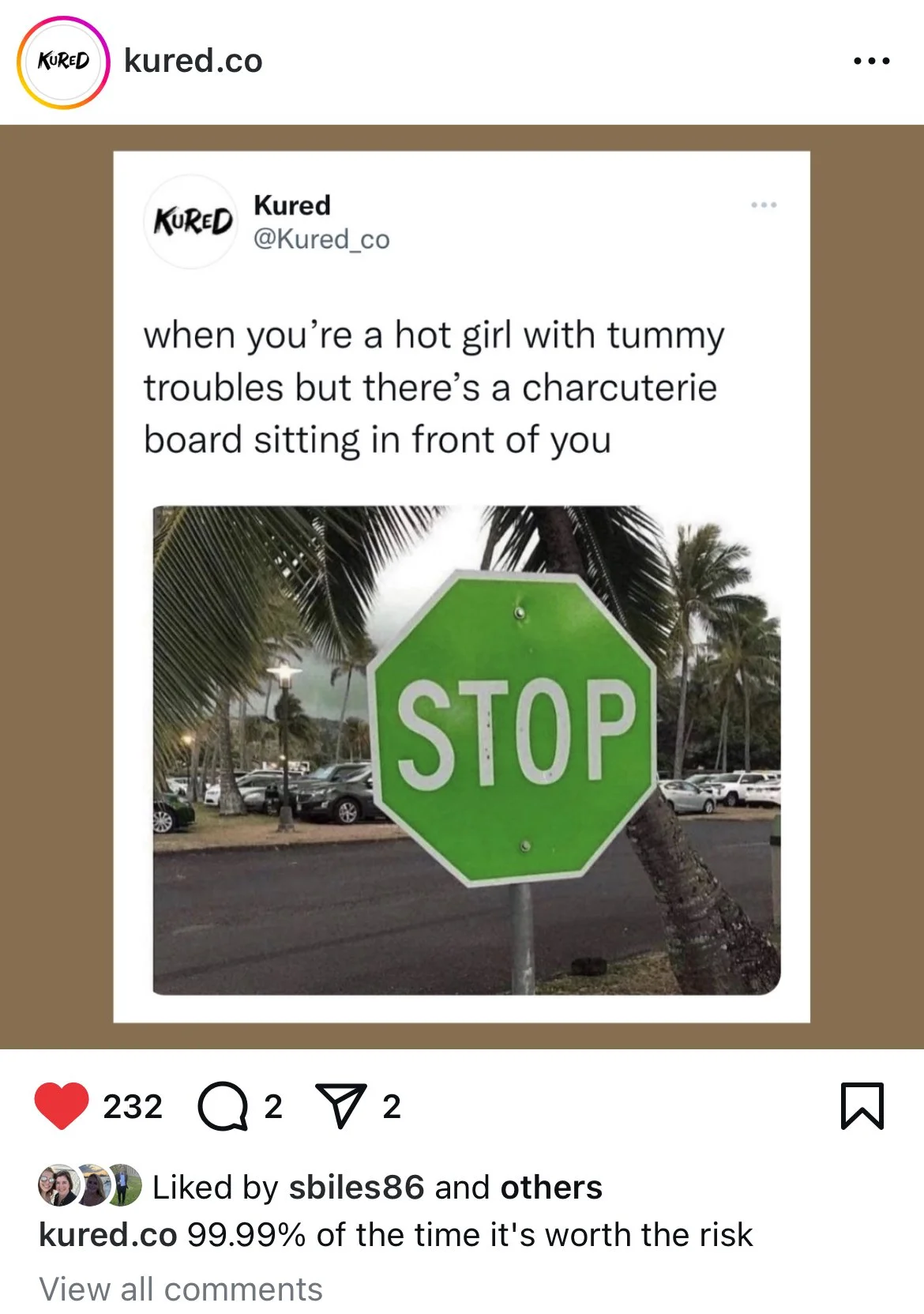This screenshot has width=924, height=1314.
Task: Click the charcuterie board tweet text
Action: [434, 387]
